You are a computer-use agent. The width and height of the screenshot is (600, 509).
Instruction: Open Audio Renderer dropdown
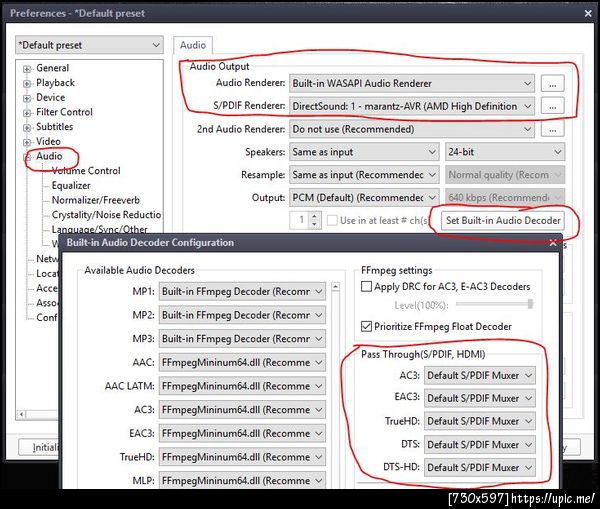click(x=412, y=83)
